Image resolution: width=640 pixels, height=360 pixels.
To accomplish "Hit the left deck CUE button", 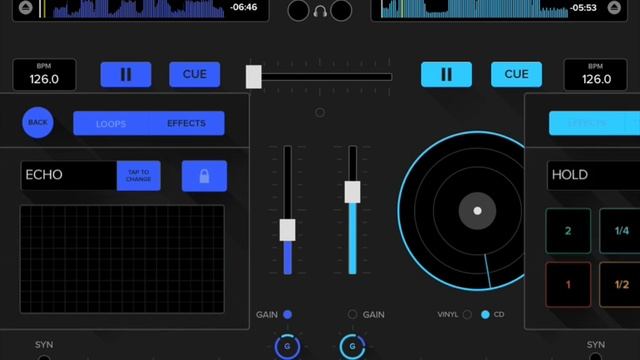I will pos(195,74).
